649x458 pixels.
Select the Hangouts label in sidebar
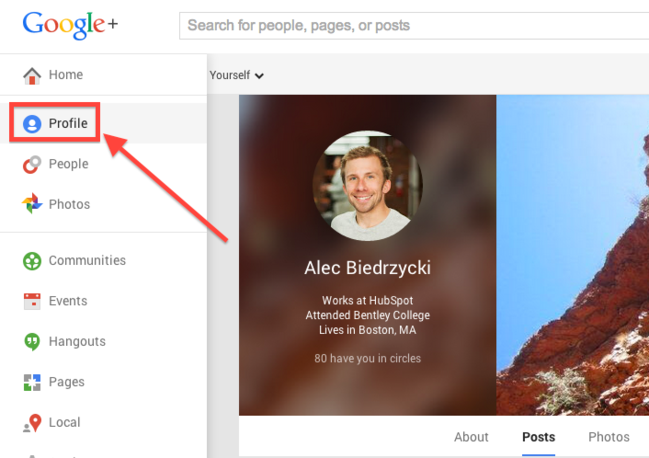pos(77,342)
